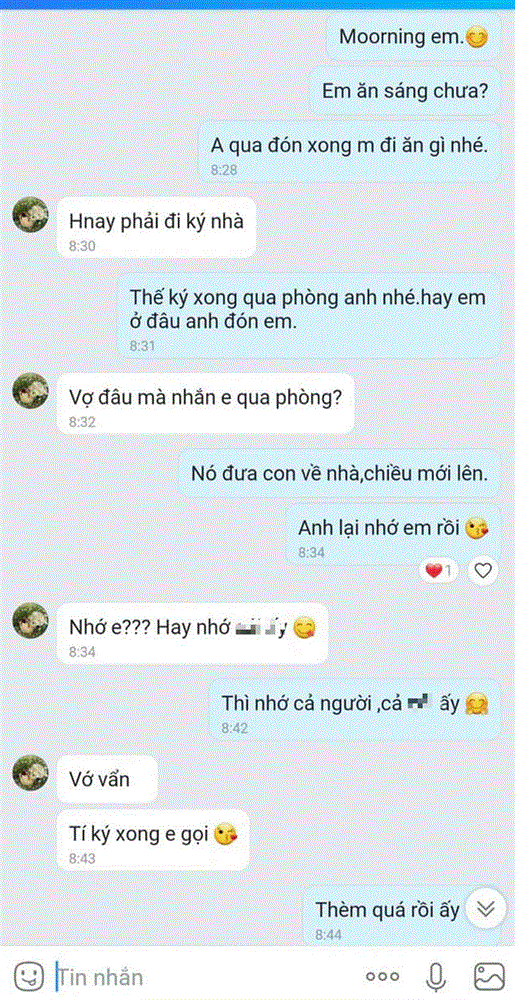Image resolution: width=515 pixels, height=1000 pixels.
Task: Select the "Moorning em." message bubble
Action: (x=413, y=38)
